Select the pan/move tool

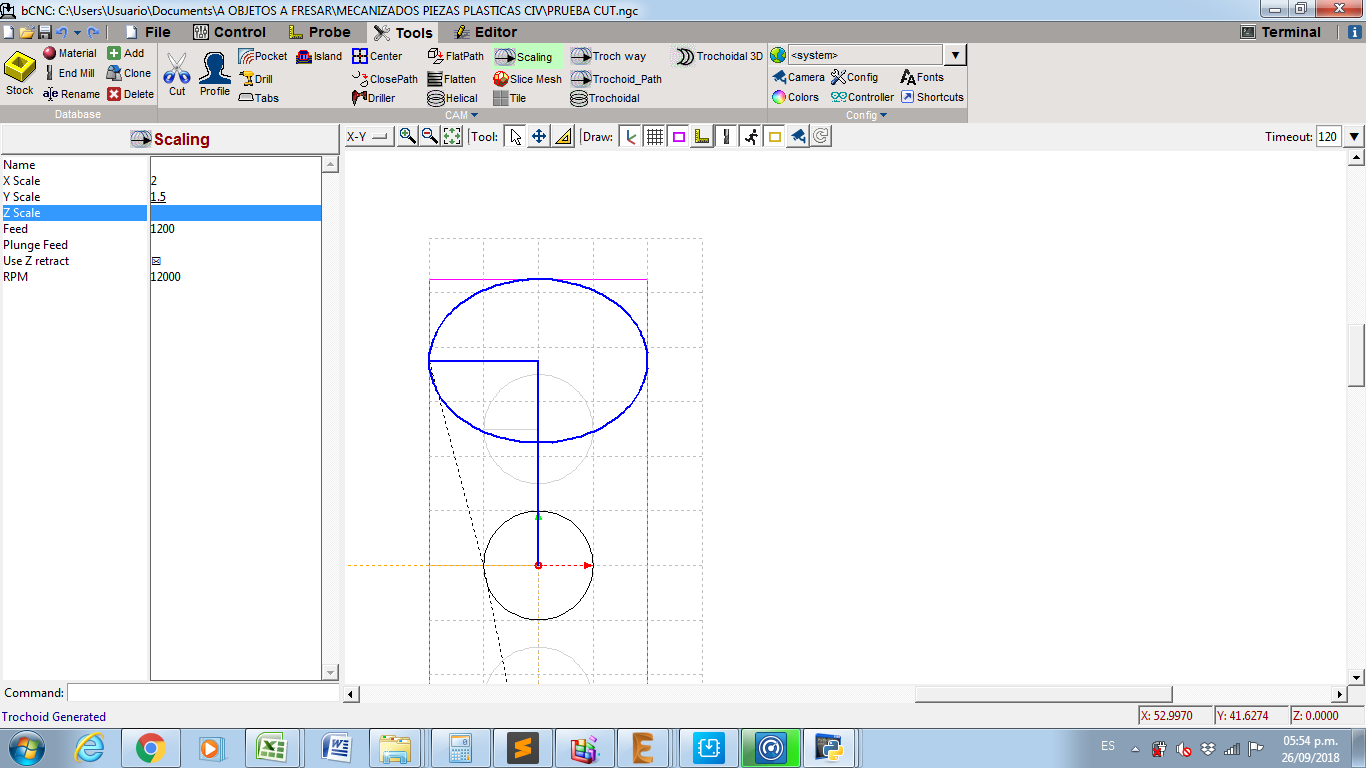[539, 137]
